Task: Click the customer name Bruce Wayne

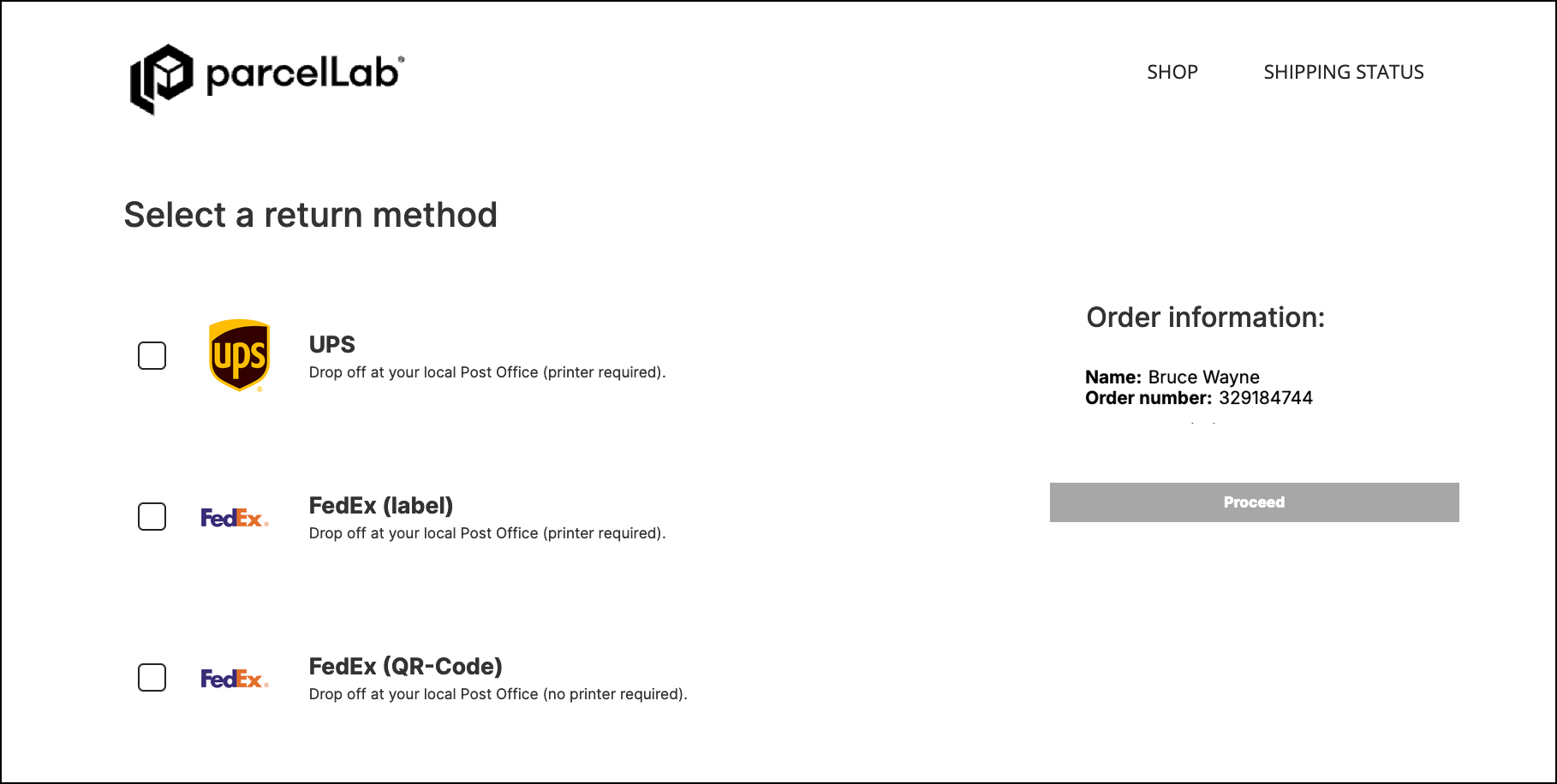Action: click(x=1203, y=377)
